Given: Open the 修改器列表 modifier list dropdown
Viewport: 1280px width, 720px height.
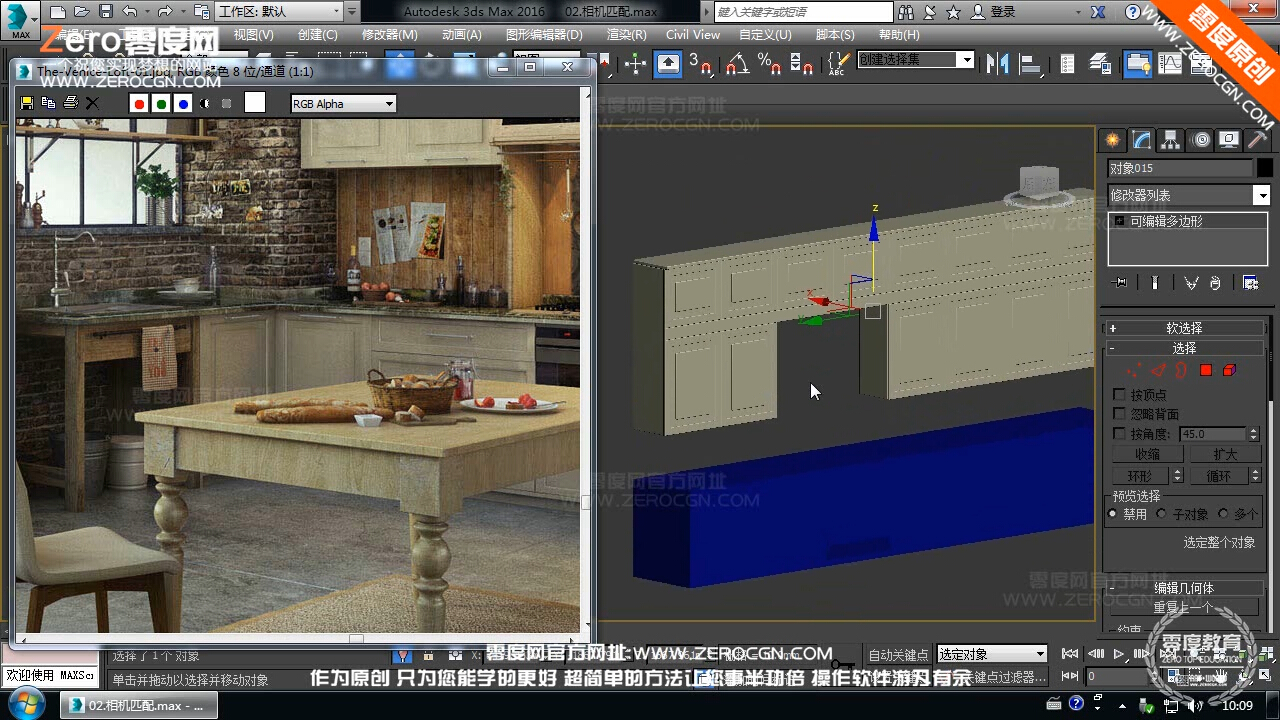Looking at the screenshot, I should [x=1189, y=195].
